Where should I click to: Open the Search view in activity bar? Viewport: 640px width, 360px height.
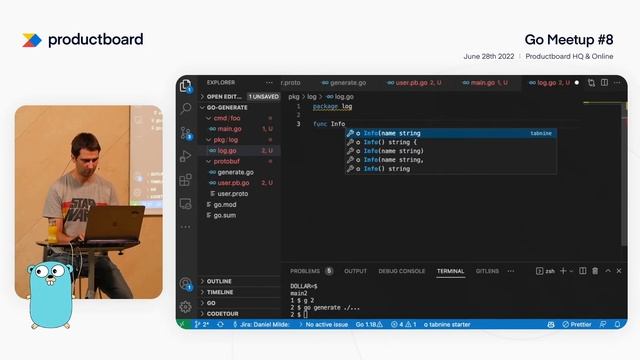click(x=186, y=108)
